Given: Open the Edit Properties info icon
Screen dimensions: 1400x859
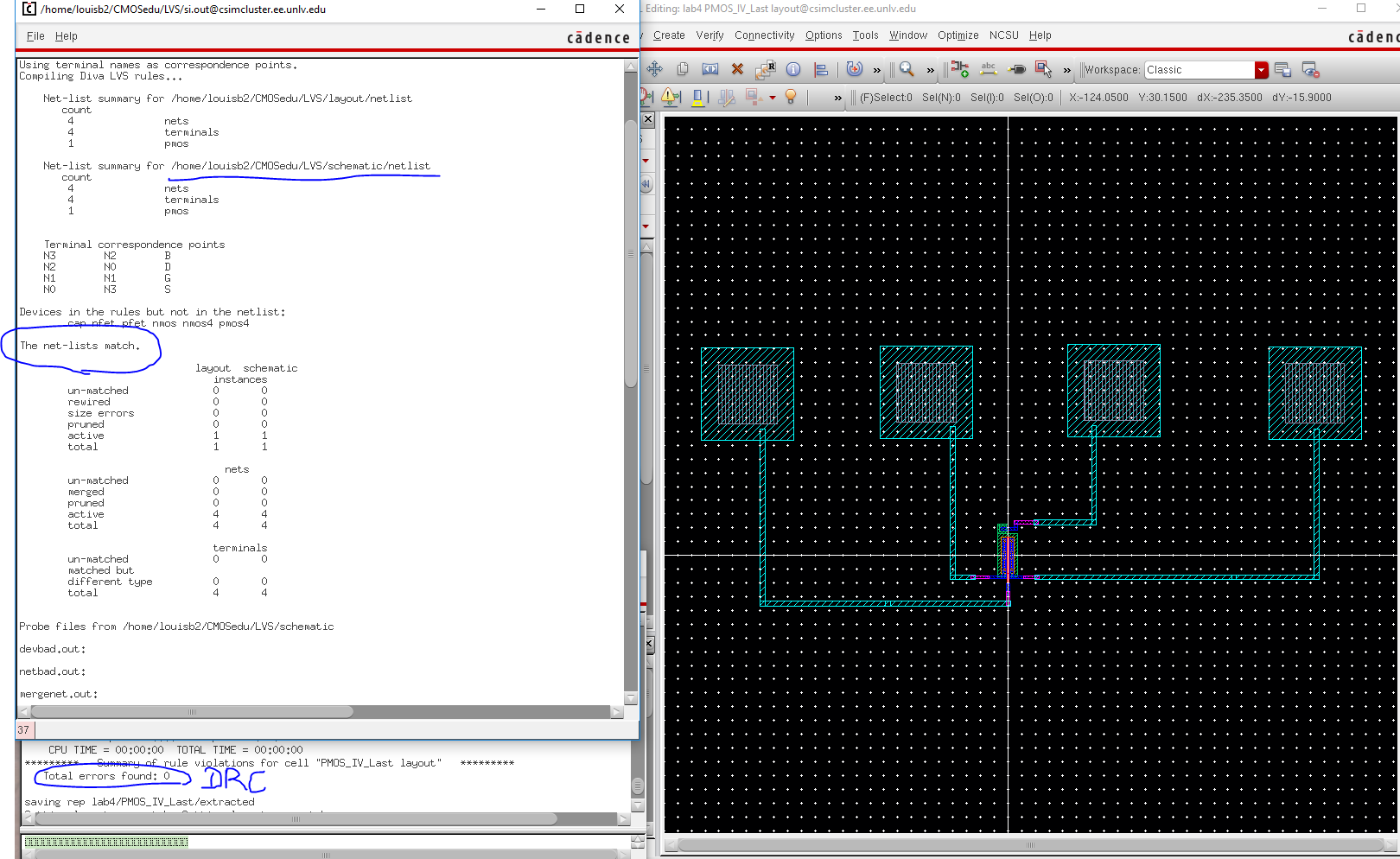Looking at the screenshot, I should tap(793, 69).
